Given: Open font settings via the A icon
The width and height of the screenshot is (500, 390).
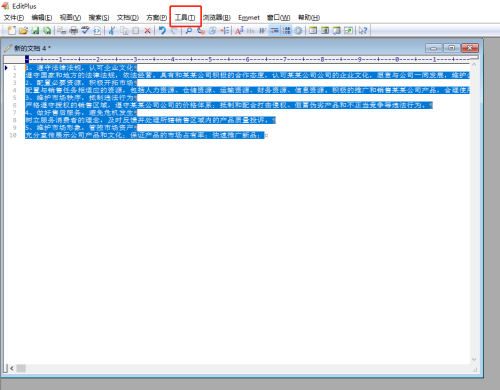Looking at the screenshot, I should 239,31.
